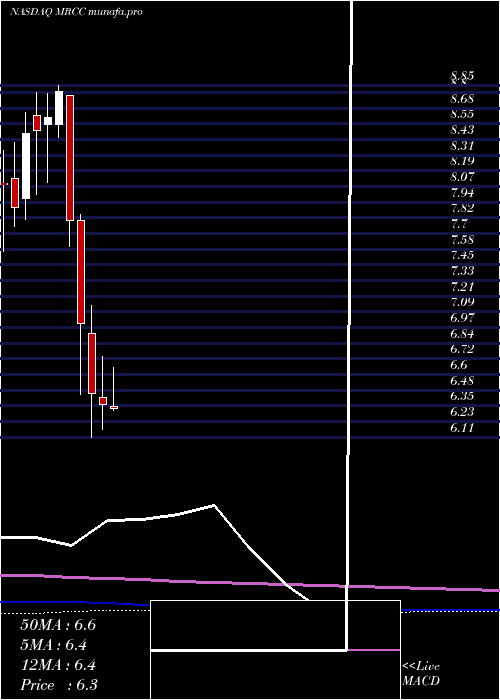The image size is (500, 700).
Task: Select the 8.07 price axis label
Action: point(462,177)
